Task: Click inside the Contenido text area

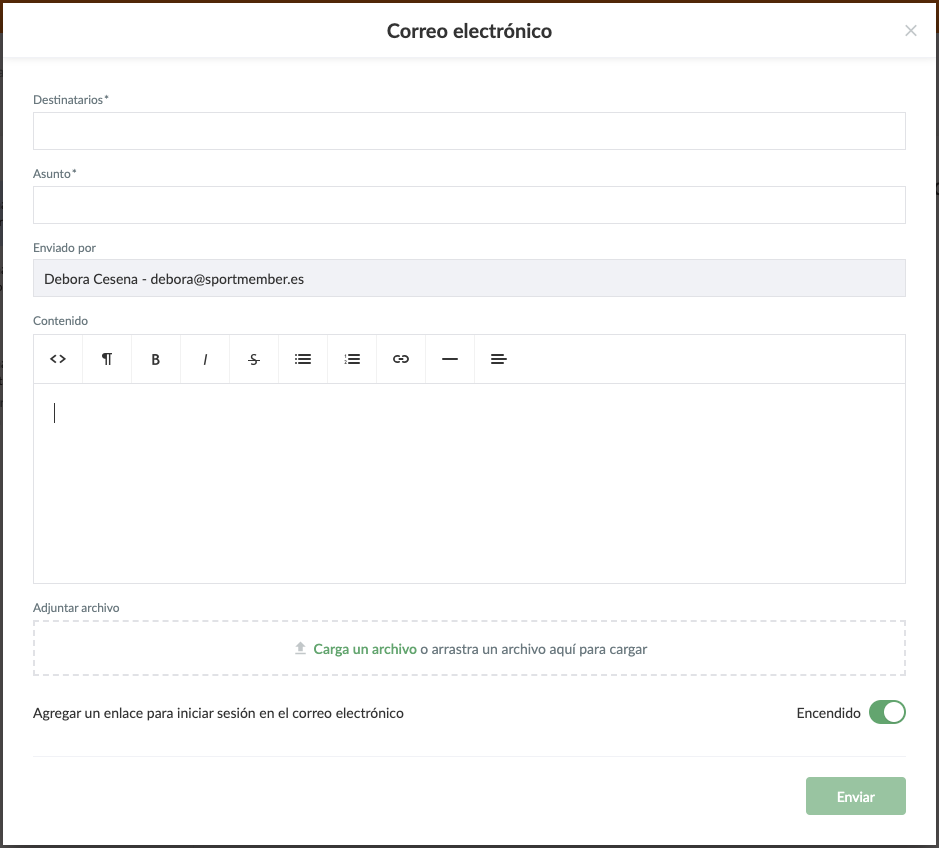Action: (469, 483)
